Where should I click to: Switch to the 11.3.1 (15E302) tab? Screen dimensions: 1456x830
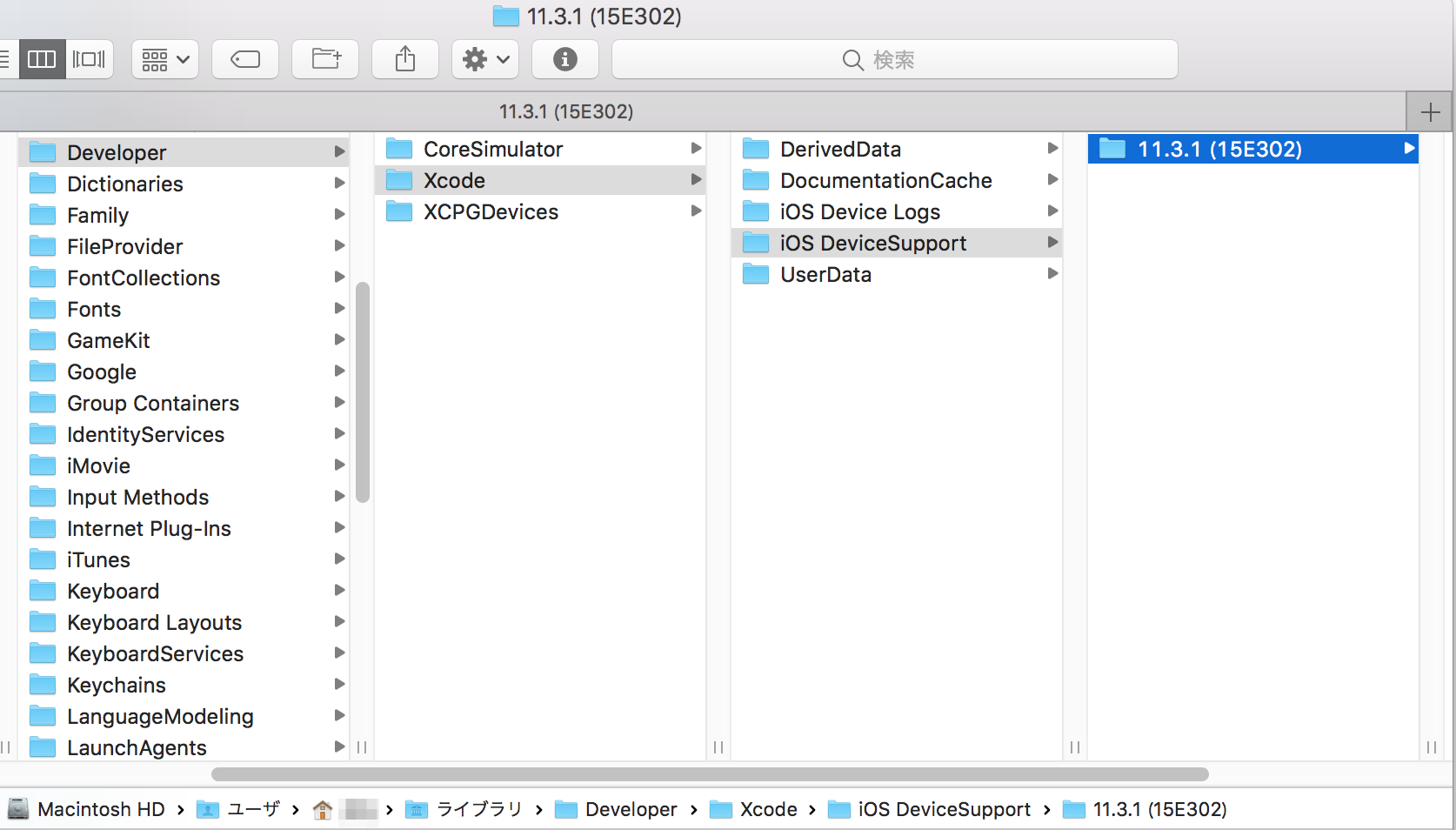567,111
